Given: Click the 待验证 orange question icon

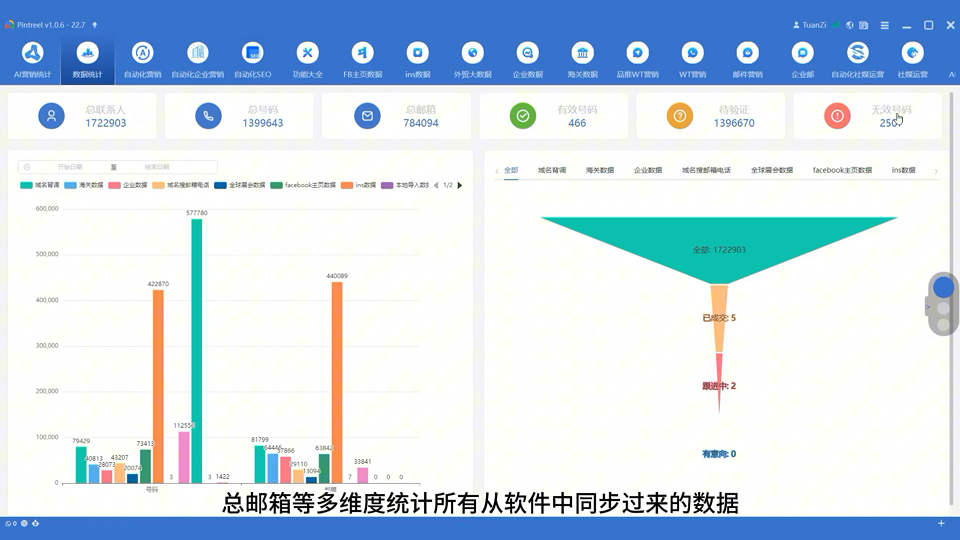Looking at the screenshot, I should pyautogui.click(x=680, y=116).
